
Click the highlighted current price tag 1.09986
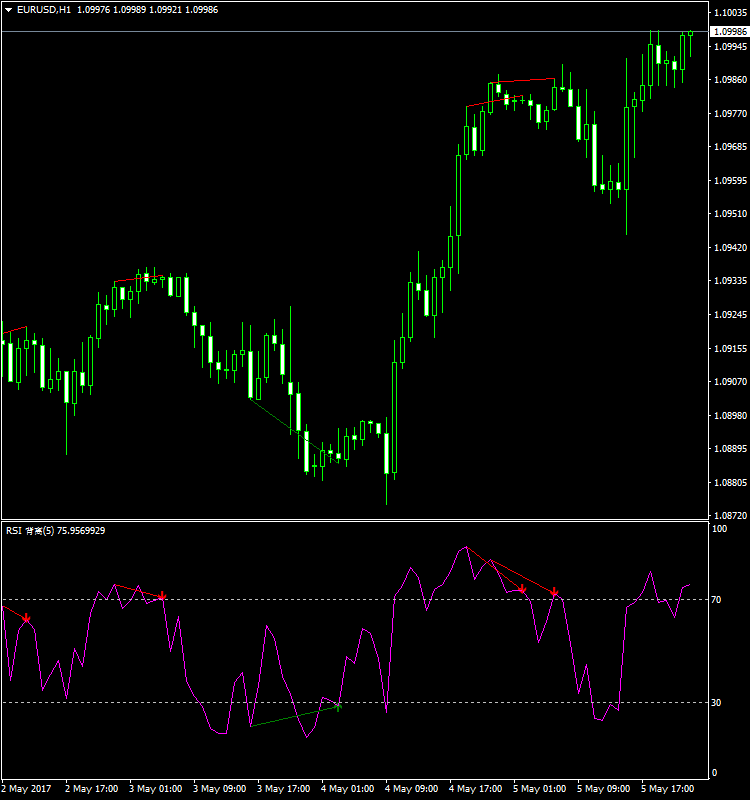pos(727,32)
